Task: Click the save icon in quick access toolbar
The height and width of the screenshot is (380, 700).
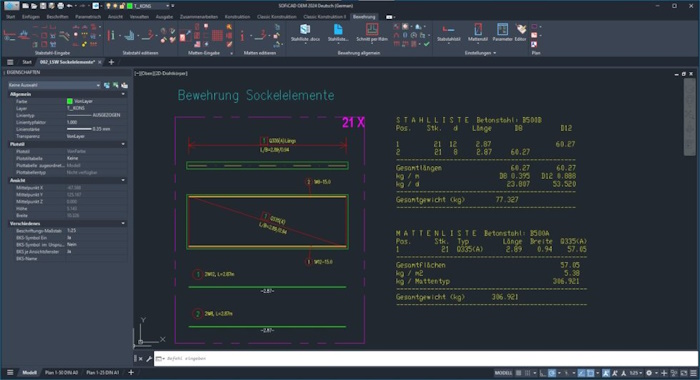Action: click(43, 6)
